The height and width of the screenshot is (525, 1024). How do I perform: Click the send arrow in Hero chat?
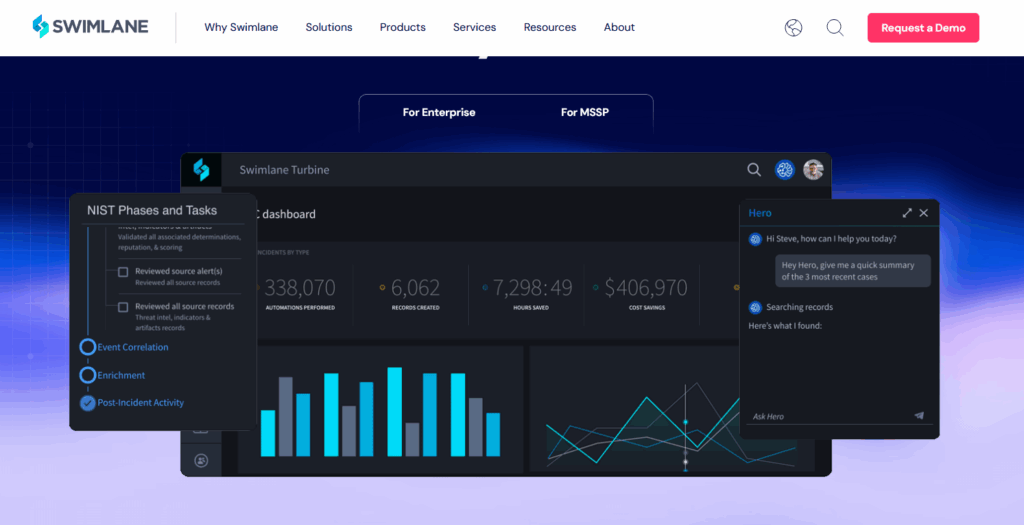pyautogui.click(x=919, y=416)
